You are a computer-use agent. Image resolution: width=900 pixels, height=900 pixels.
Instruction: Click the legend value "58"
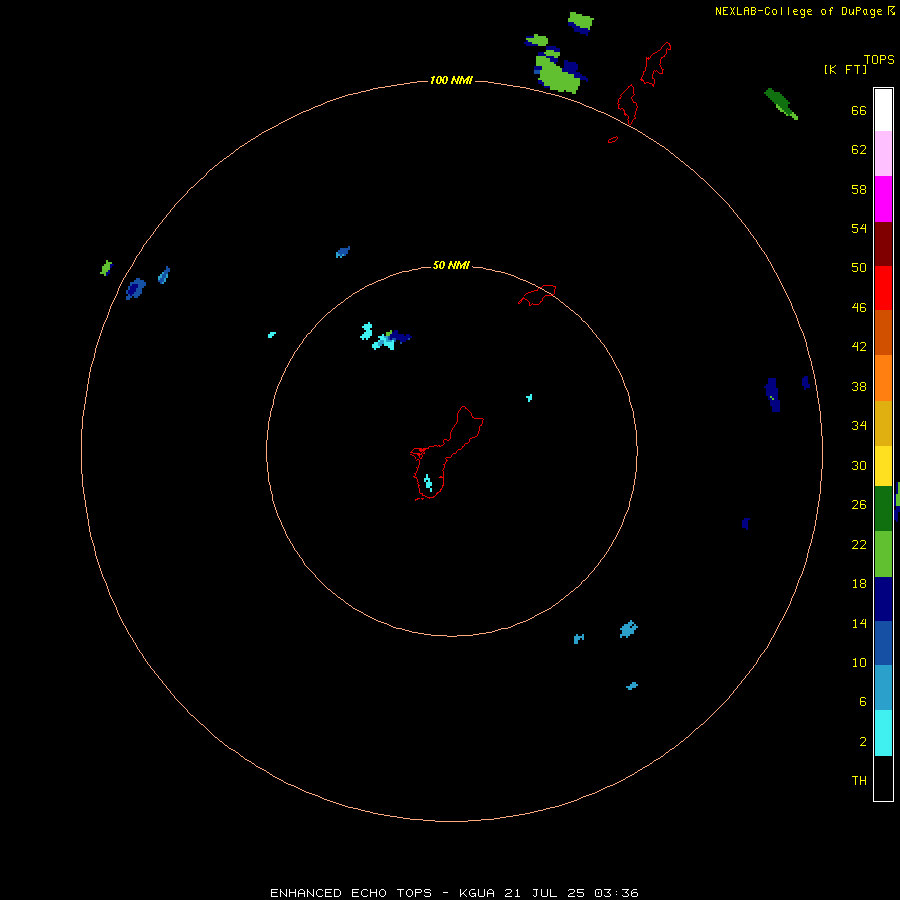click(x=859, y=189)
